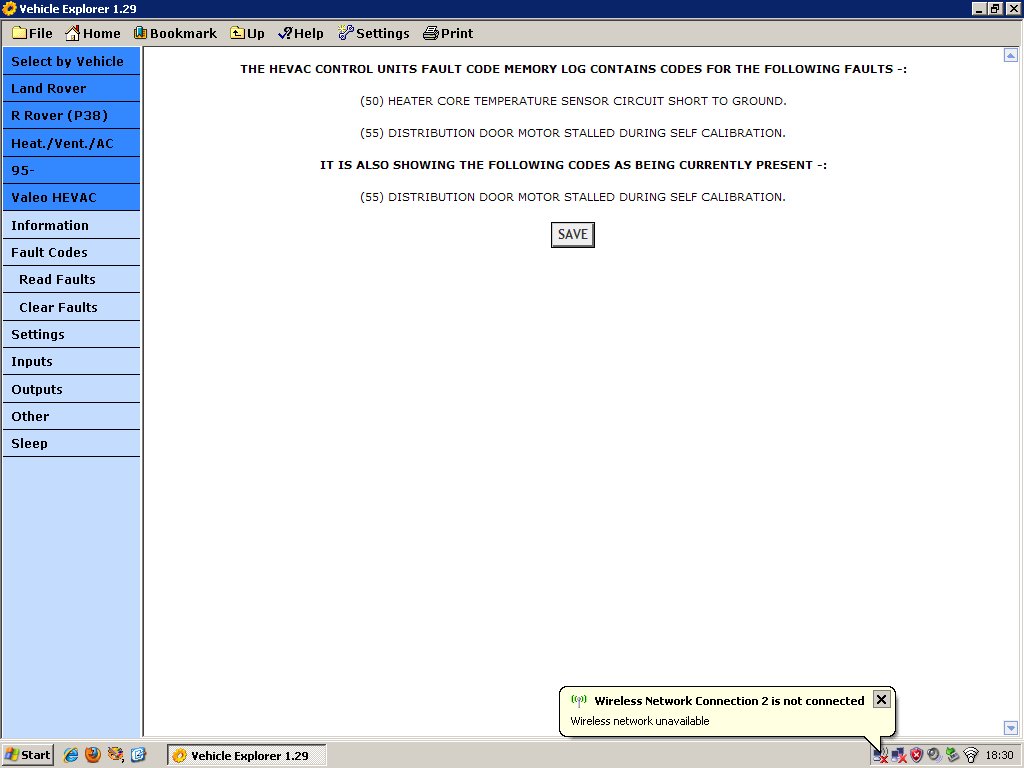Launch Internet Explorer from quick launch
This screenshot has height=768, width=1024.
point(71,755)
